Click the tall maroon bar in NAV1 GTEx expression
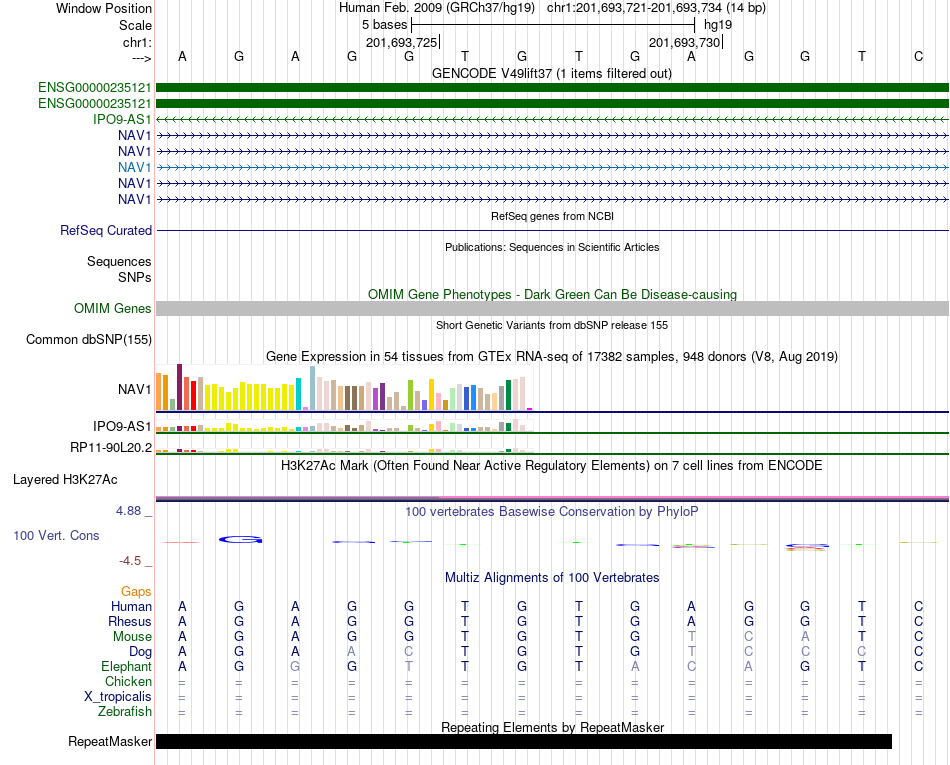 point(179,387)
